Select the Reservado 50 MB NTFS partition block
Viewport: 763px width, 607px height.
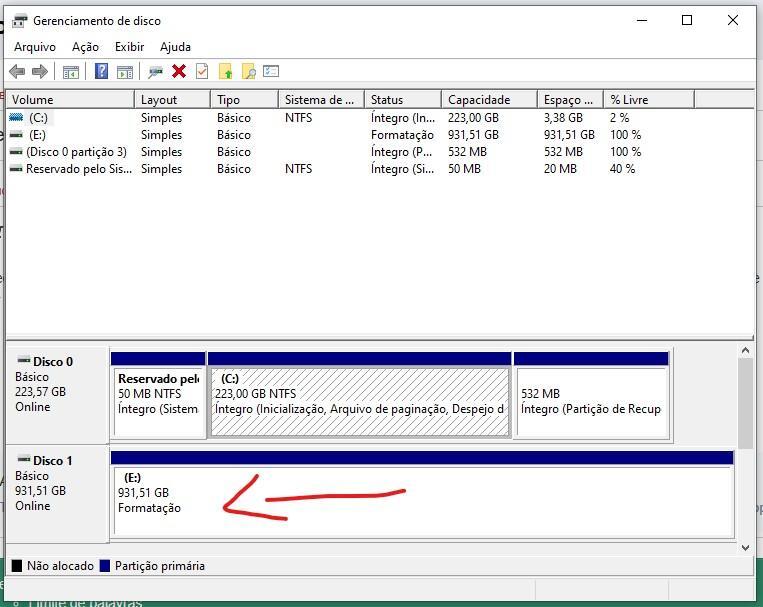coord(158,395)
